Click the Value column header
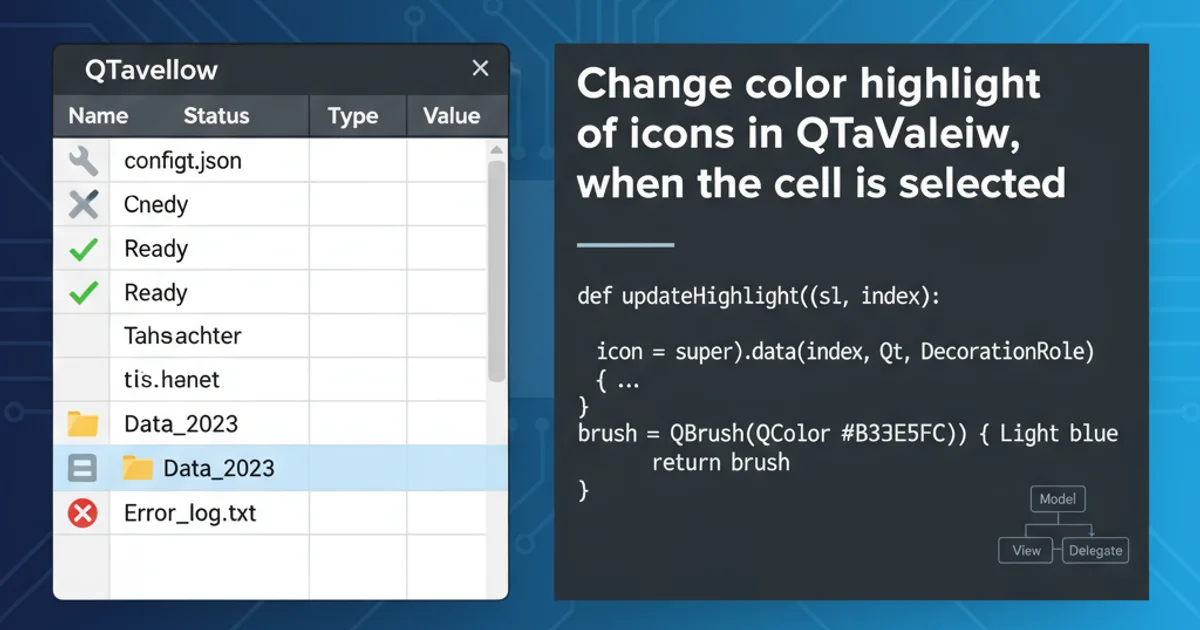Screen dimensions: 1200x630 point(451,116)
